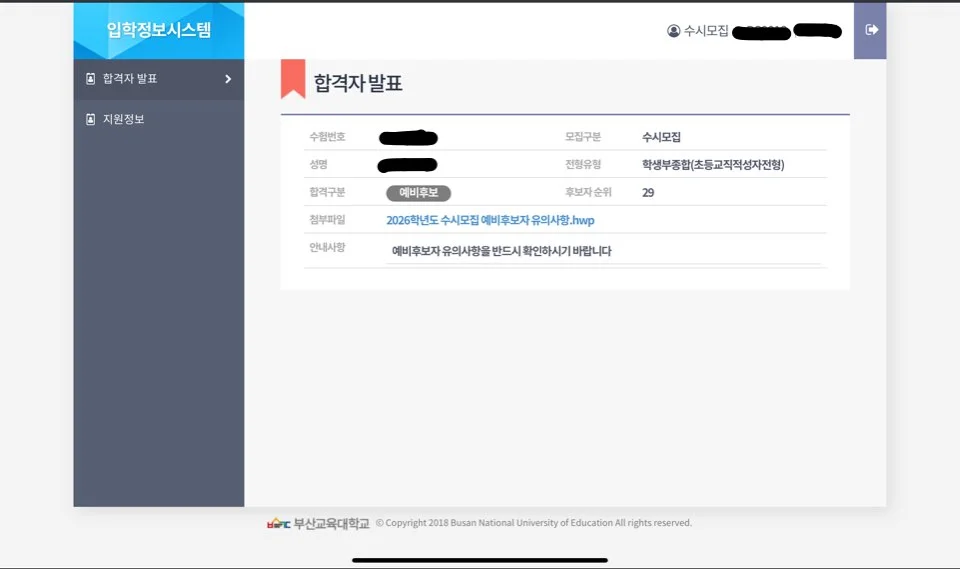
Task: Click the 예비후보 status badge
Action: (418, 193)
